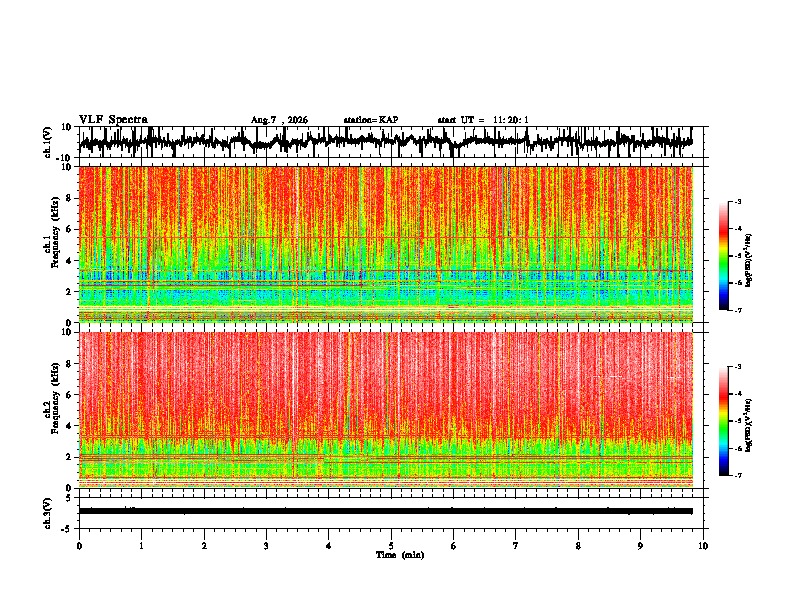Screen dimensions: 792x612
Task: Click the -7 label on ch.2 colorbar
Action: coord(737,476)
